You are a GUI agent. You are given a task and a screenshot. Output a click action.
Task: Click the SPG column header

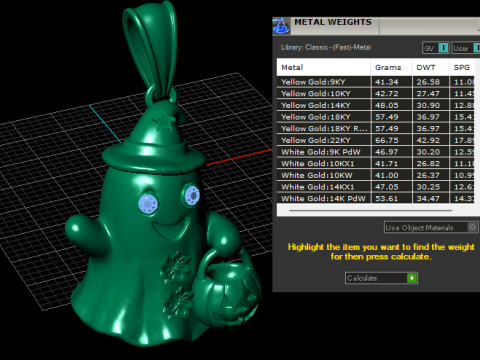462,67
